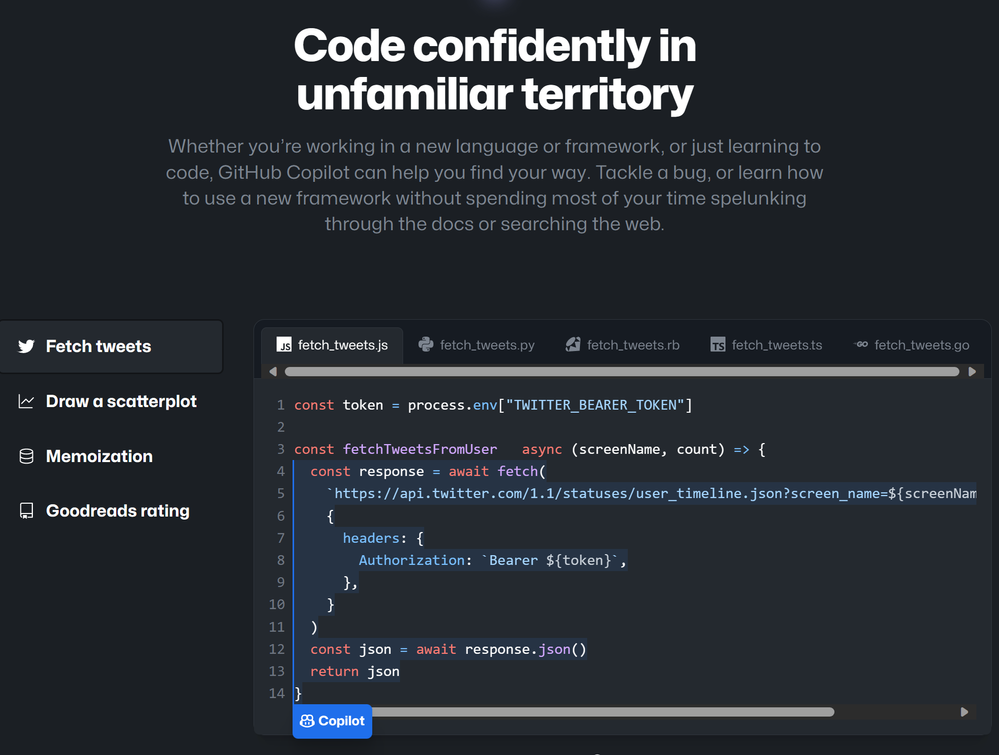999x755 pixels.
Task: Click the Twitter bird icon
Action: coord(26,346)
